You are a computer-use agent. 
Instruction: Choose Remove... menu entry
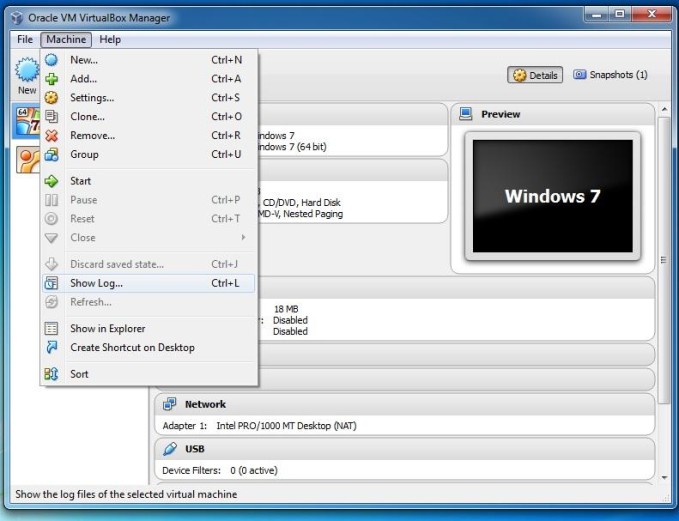(148, 136)
